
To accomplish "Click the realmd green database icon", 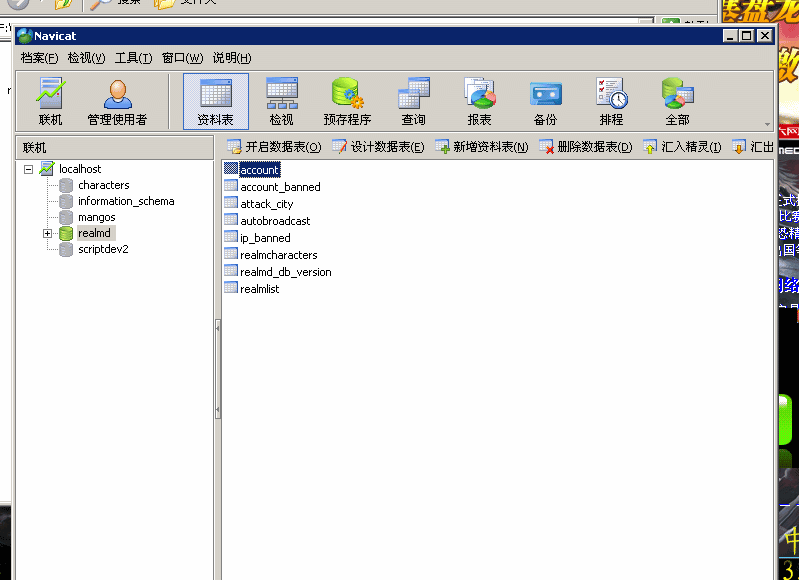I will click(66, 233).
